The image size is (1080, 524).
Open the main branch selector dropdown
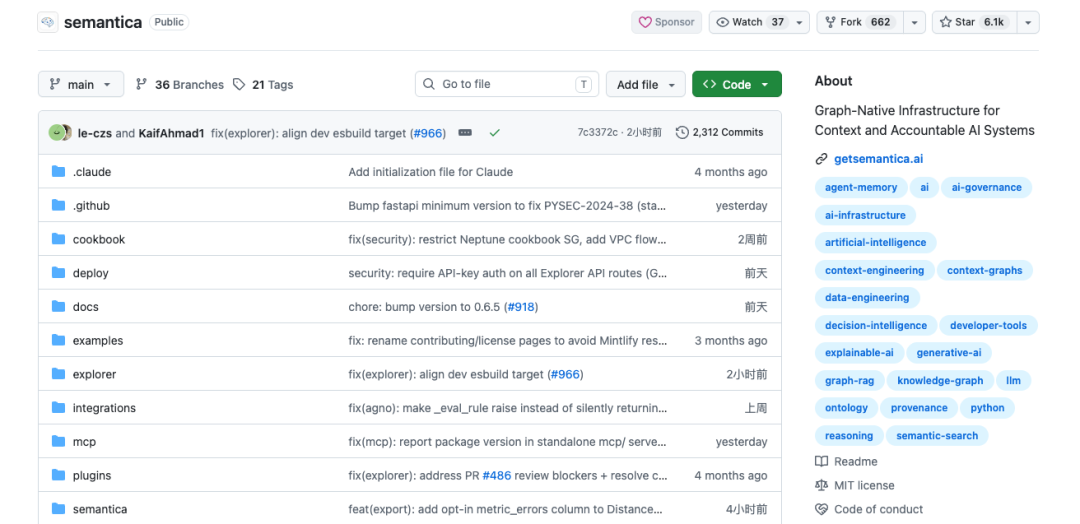81,84
